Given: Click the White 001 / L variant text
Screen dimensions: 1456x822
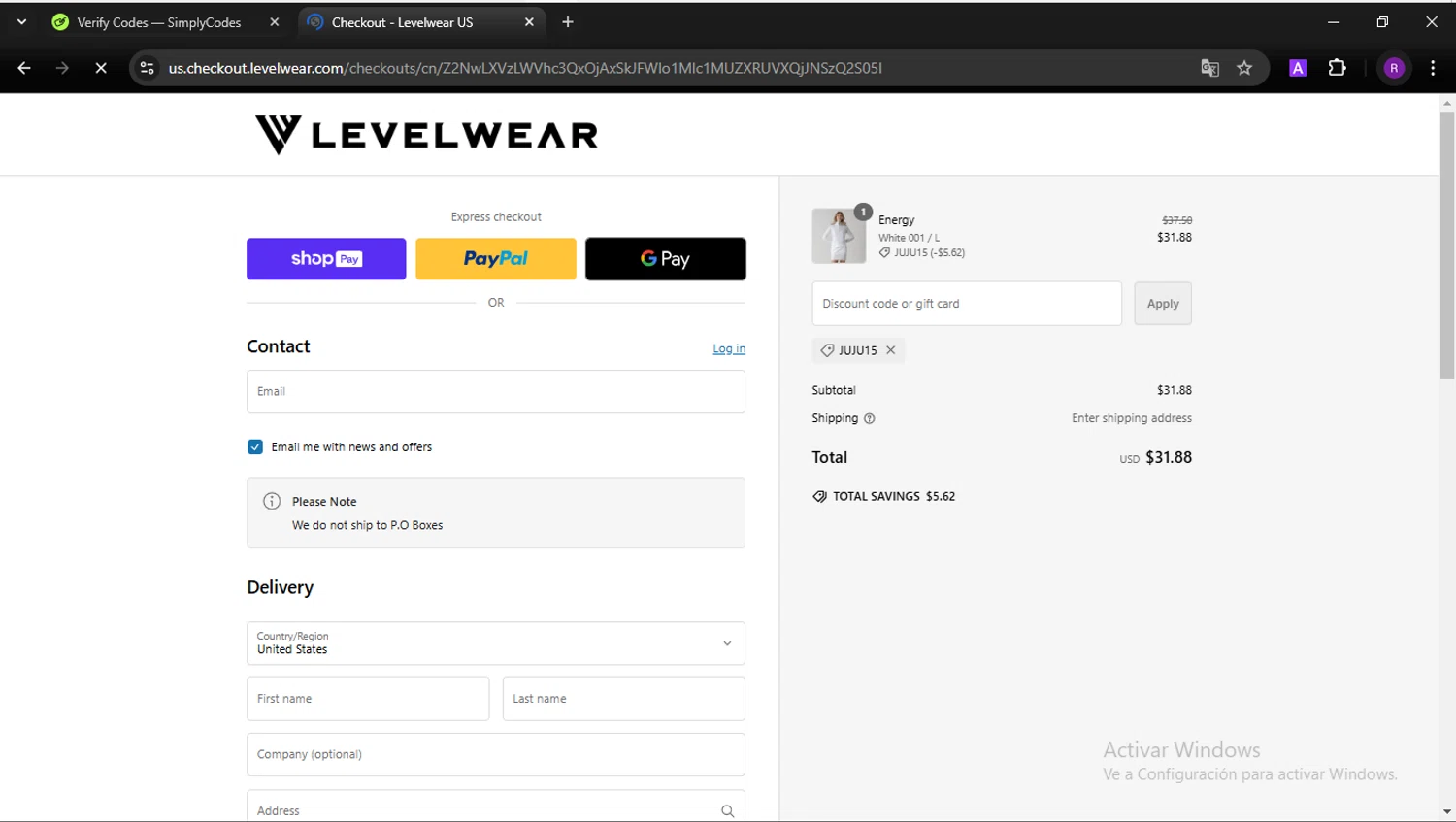Looking at the screenshot, I should 910,238.
